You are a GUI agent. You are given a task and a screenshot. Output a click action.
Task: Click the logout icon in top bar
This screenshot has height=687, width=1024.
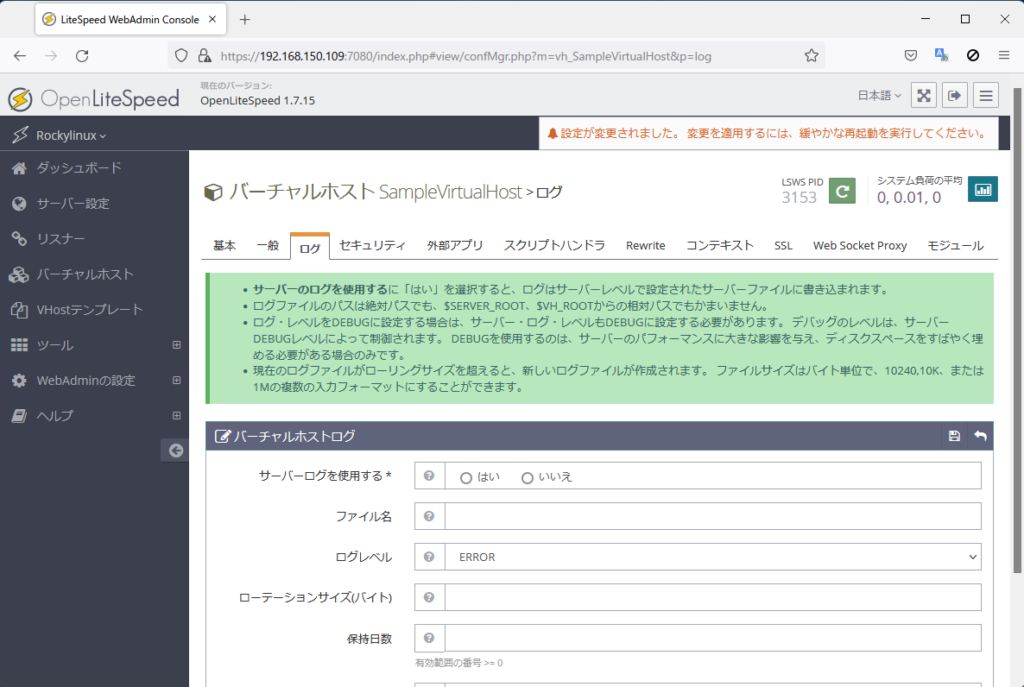click(x=955, y=96)
